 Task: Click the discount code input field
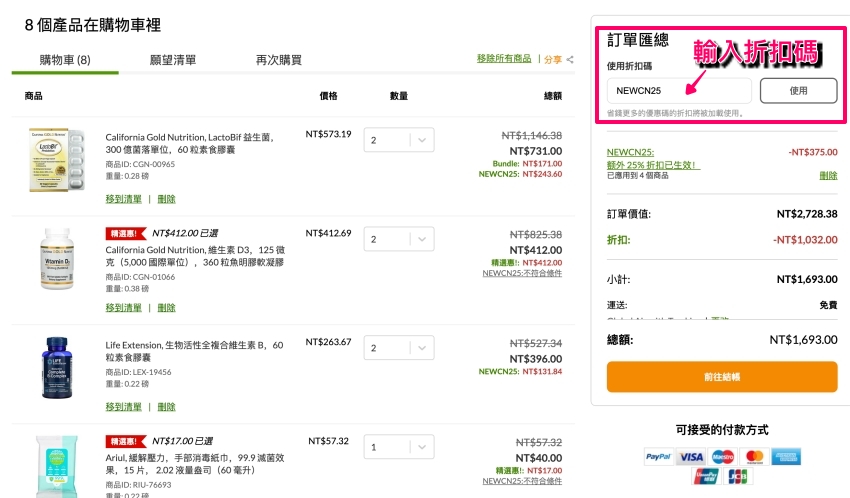[679, 91]
